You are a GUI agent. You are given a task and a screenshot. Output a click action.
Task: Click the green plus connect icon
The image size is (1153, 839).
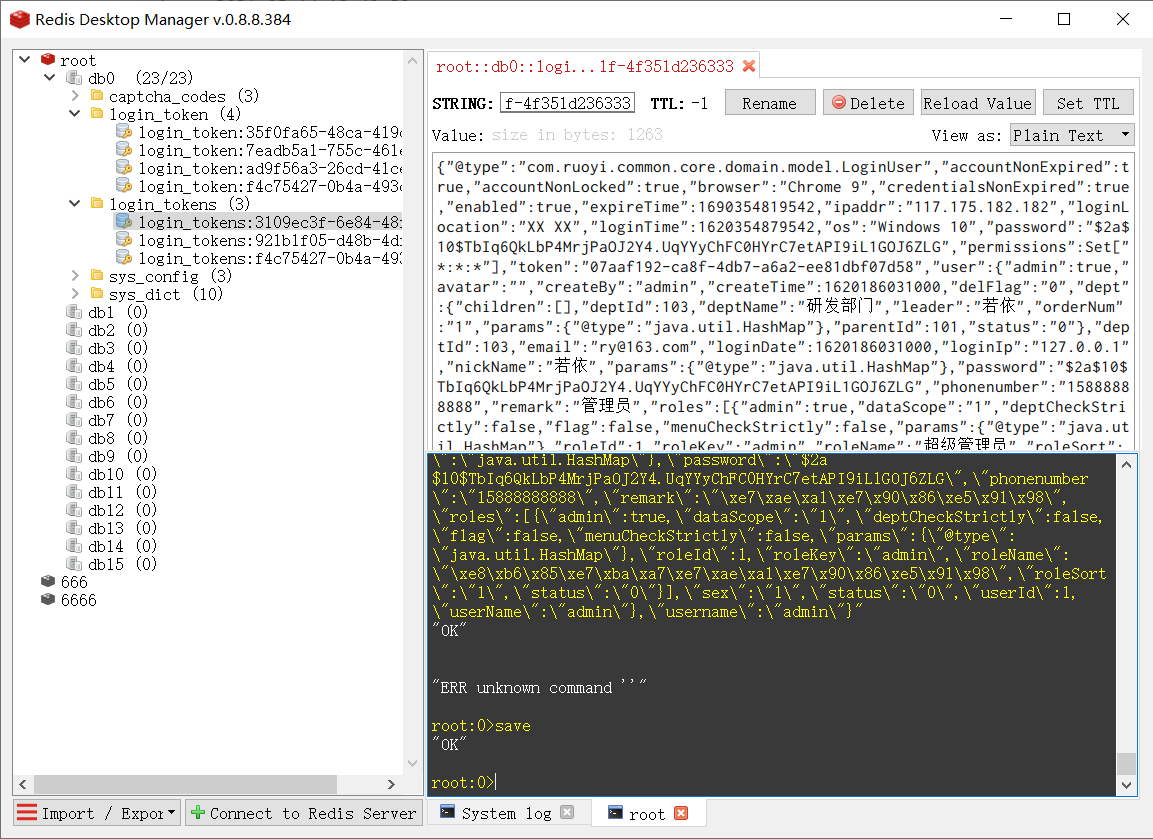click(x=197, y=813)
